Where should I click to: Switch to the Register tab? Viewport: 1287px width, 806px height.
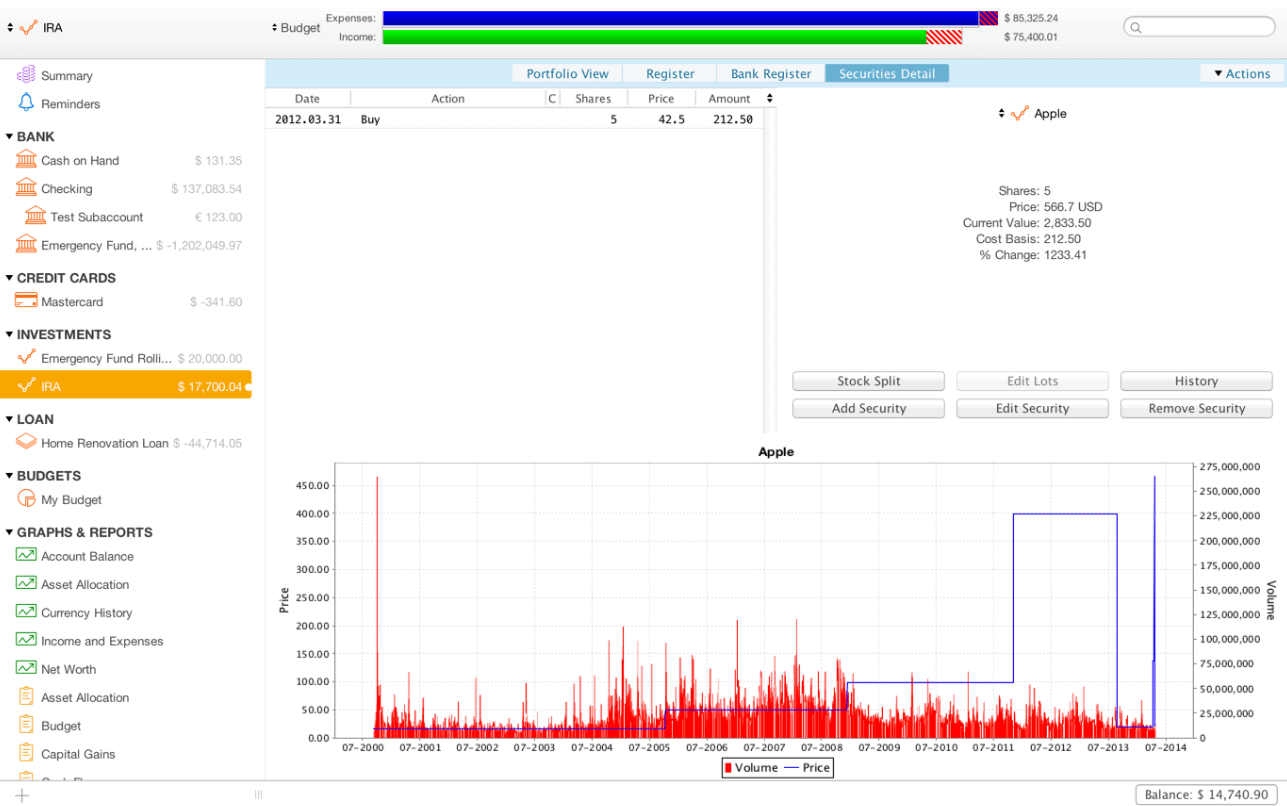point(670,73)
